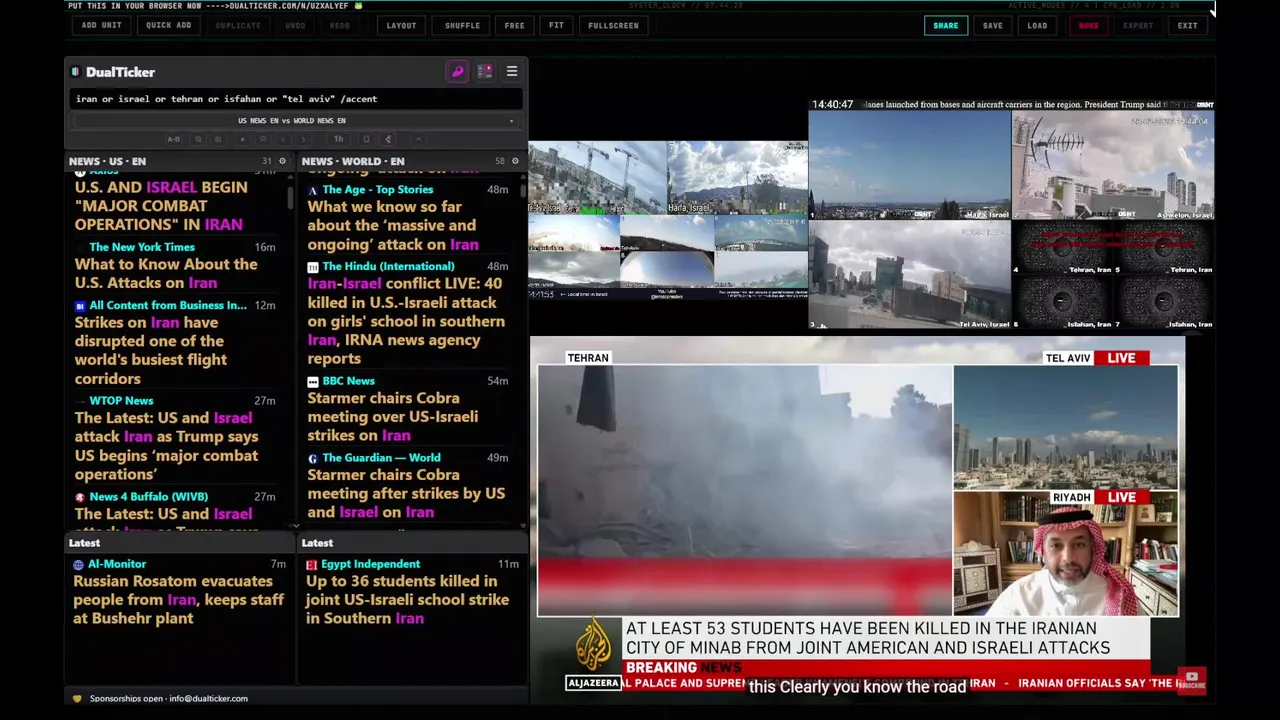Toggle the highlighted pink branch icon
1280x720 pixels.
tap(388, 139)
